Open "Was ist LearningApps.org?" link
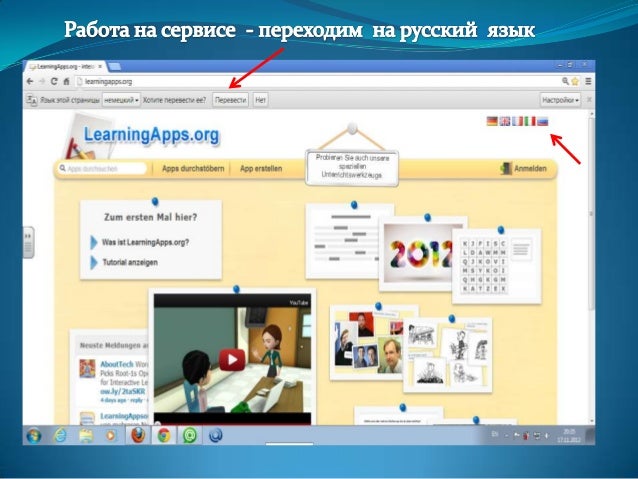The image size is (638, 479). (x=145, y=242)
